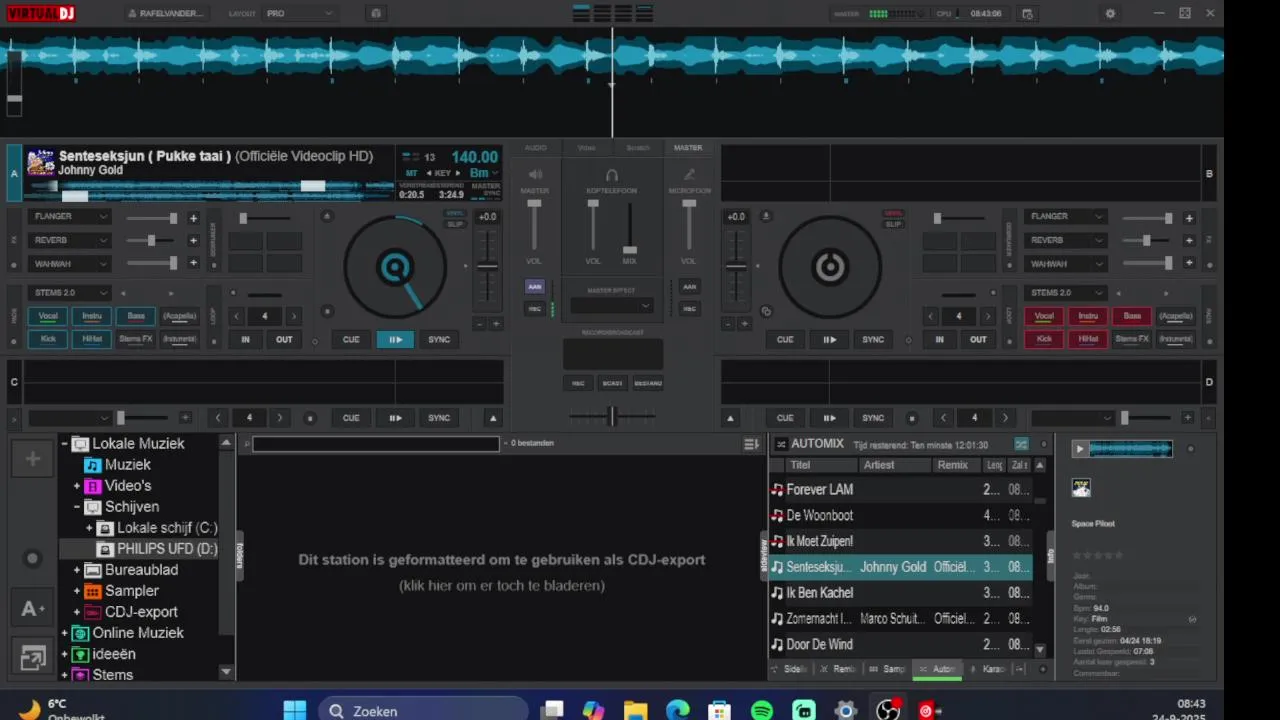Open the STEMS 2.0 dropdown on deck A
The height and width of the screenshot is (720, 1280).
coord(70,293)
